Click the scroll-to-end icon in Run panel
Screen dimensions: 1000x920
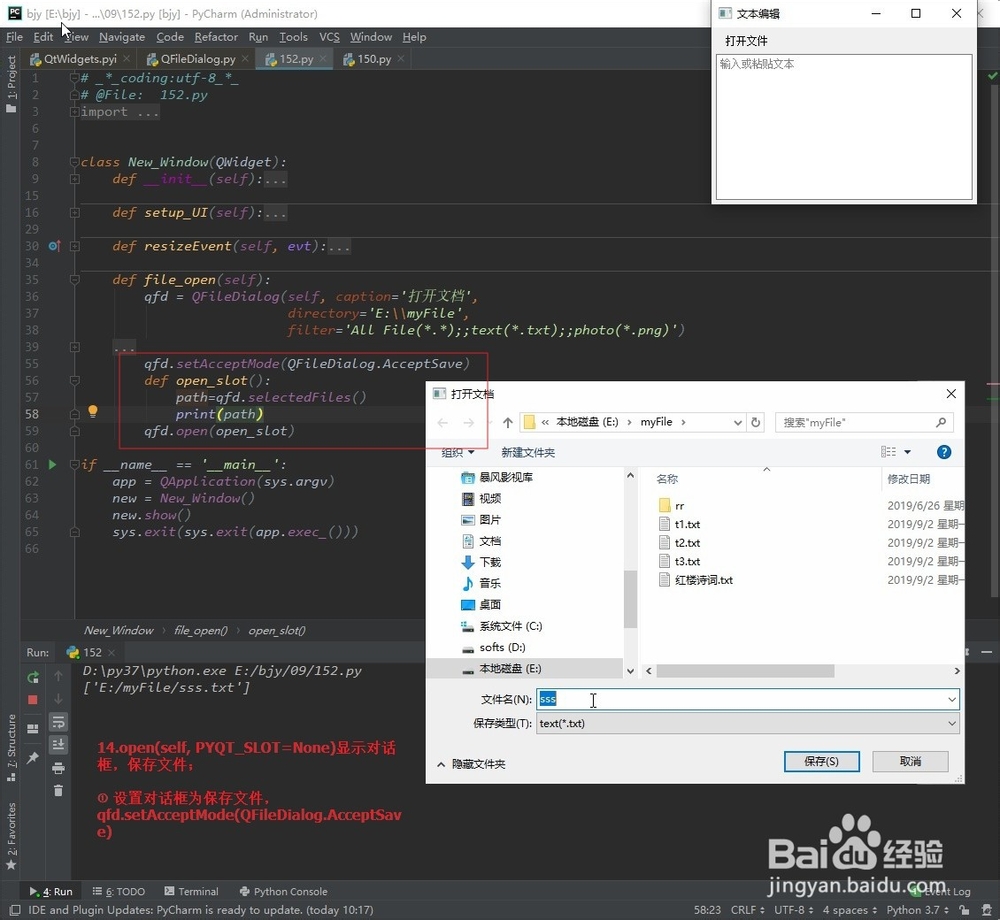click(x=58, y=745)
